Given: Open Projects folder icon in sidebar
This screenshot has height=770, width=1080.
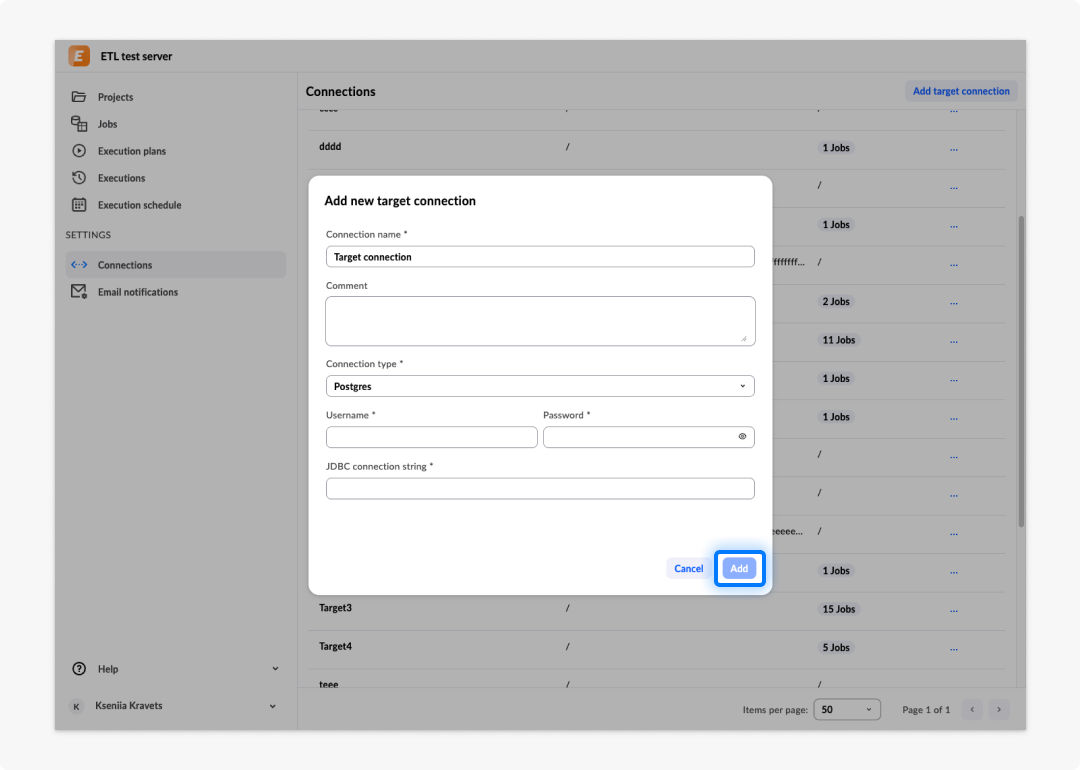Looking at the screenshot, I should click(79, 96).
